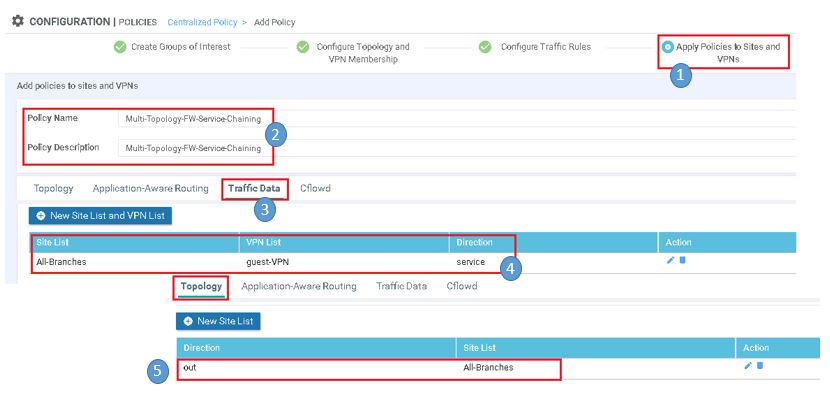Select Apply Policies to Sites and VPNs step
Image resolution: width=830 pixels, height=399 pixels.
click(x=728, y=53)
